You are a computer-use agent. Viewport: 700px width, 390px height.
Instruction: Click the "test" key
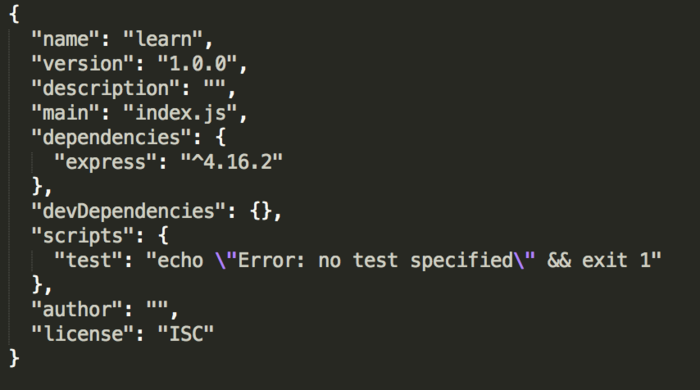click(x=89, y=260)
